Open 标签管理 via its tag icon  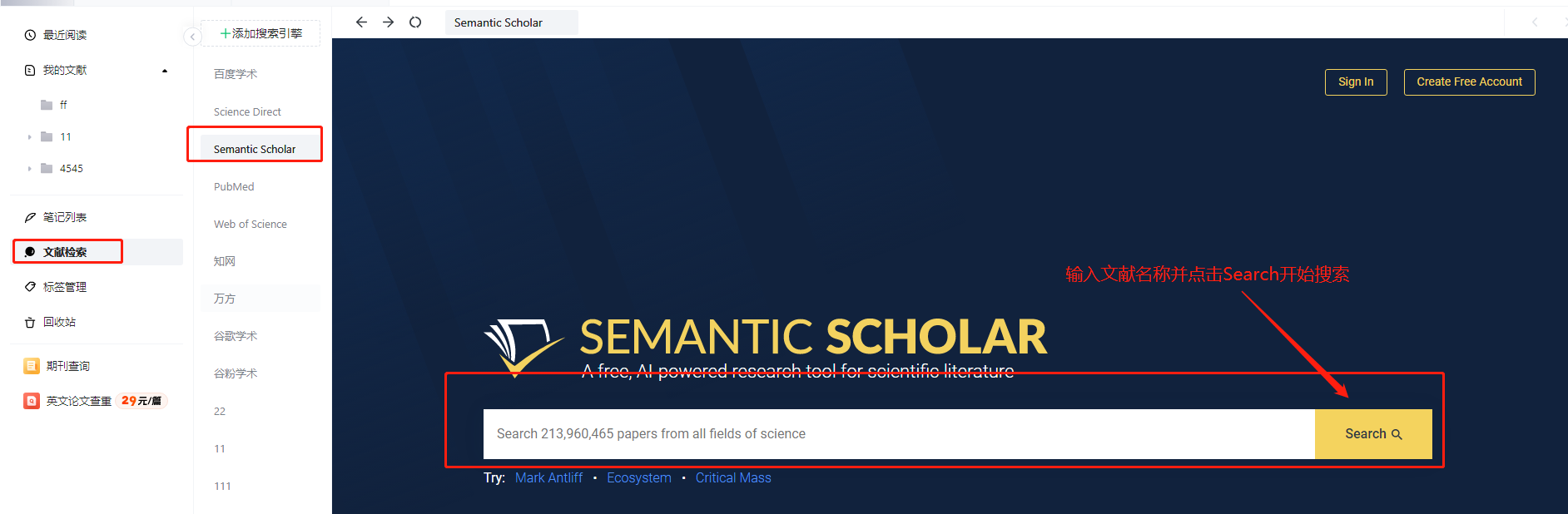point(30,287)
